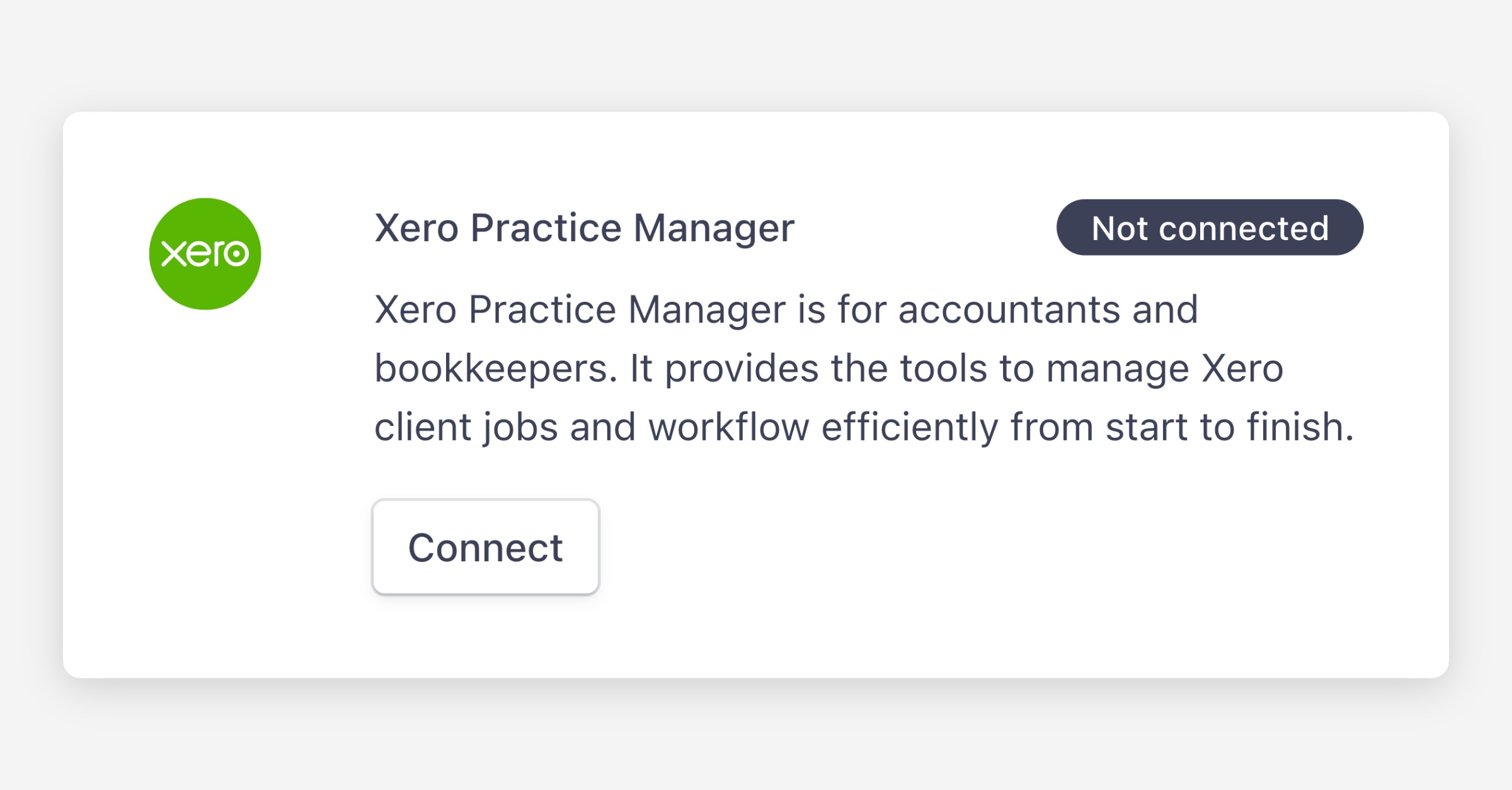Click the word 'efficiently' in the description
This screenshot has width=1512, height=790.
[910, 427]
